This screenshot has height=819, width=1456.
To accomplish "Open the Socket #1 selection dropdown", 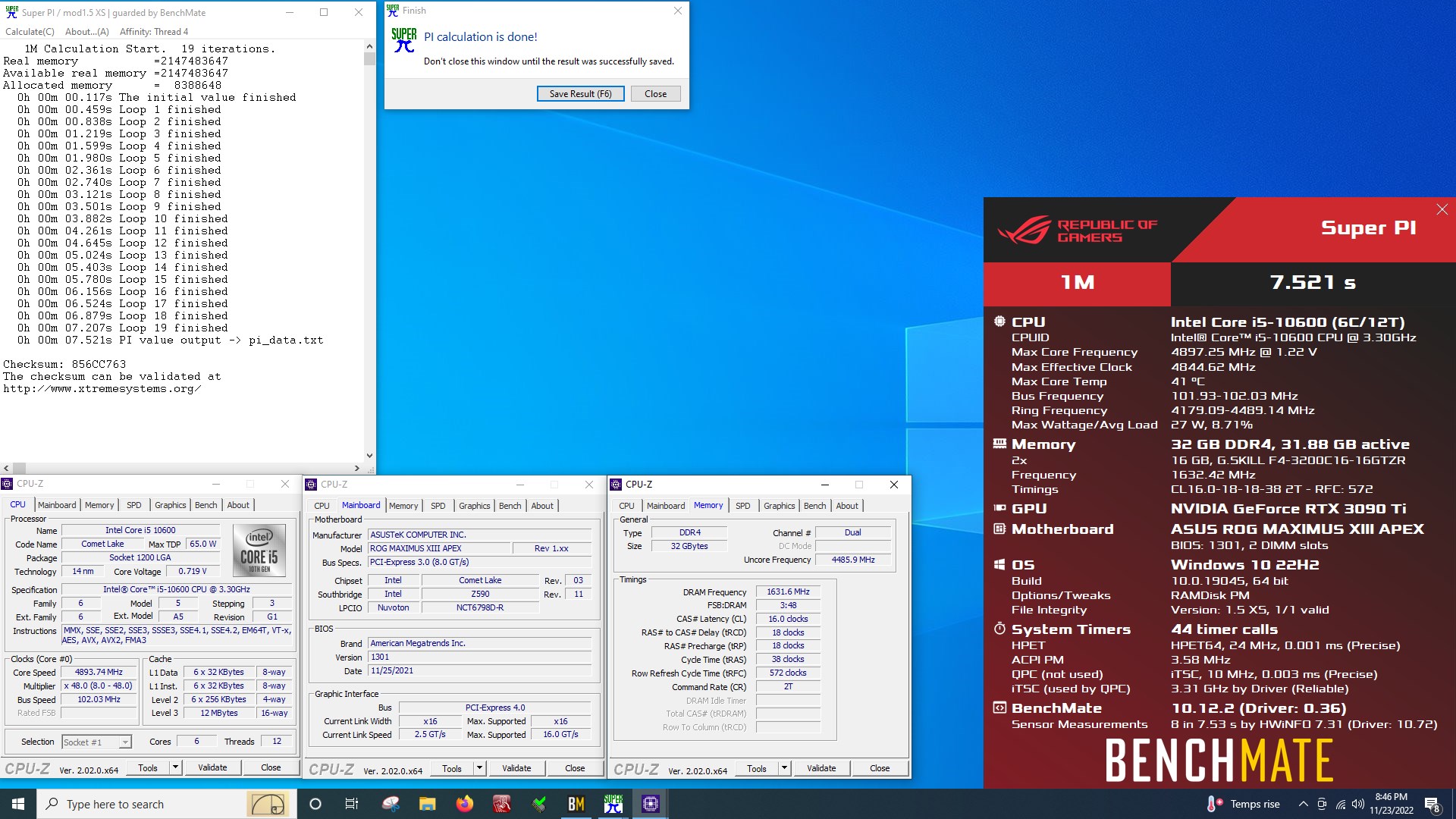I will (x=96, y=742).
